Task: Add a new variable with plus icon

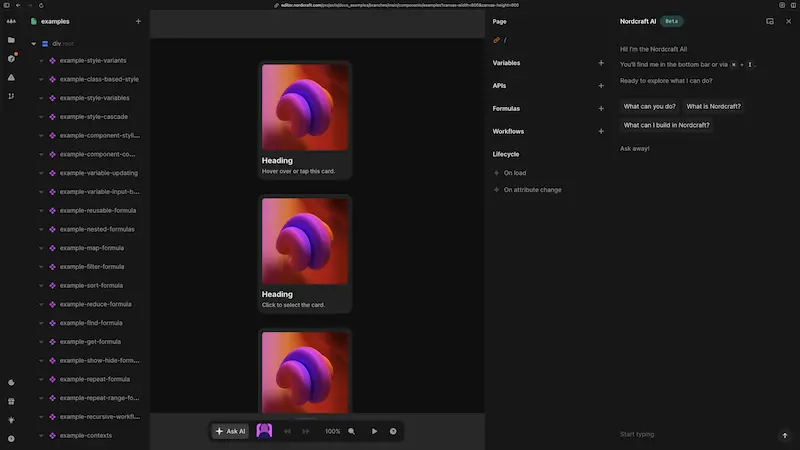Action: pyautogui.click(x=601, y=63)
